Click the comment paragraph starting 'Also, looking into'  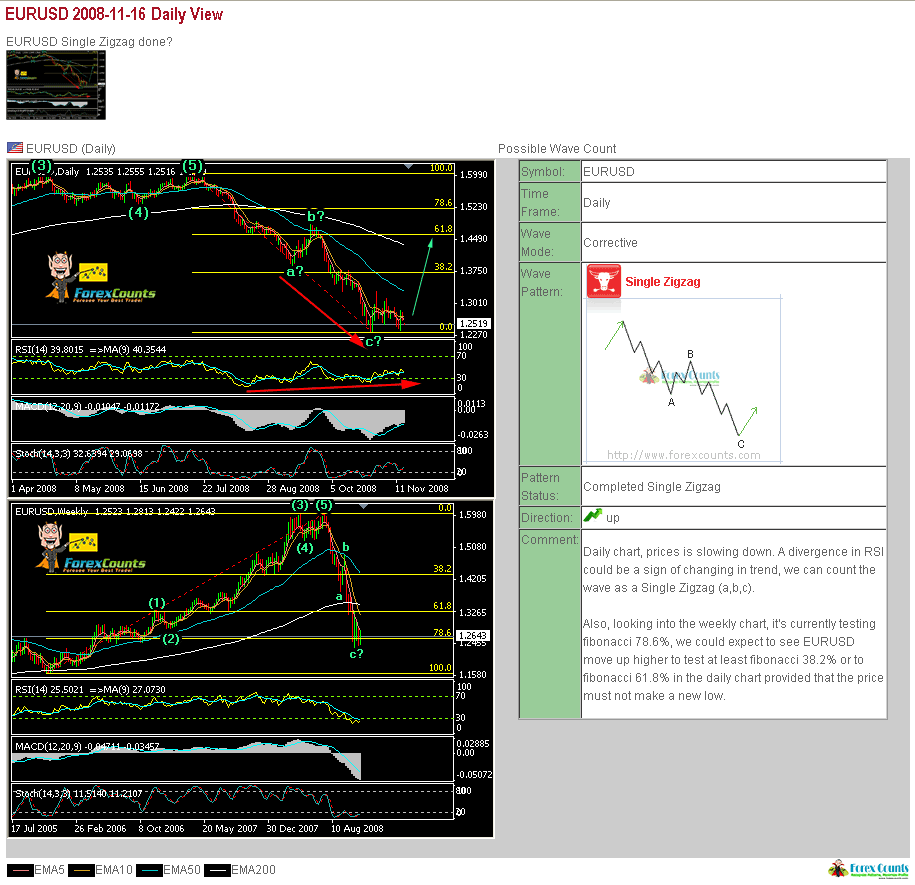(734, 660)
